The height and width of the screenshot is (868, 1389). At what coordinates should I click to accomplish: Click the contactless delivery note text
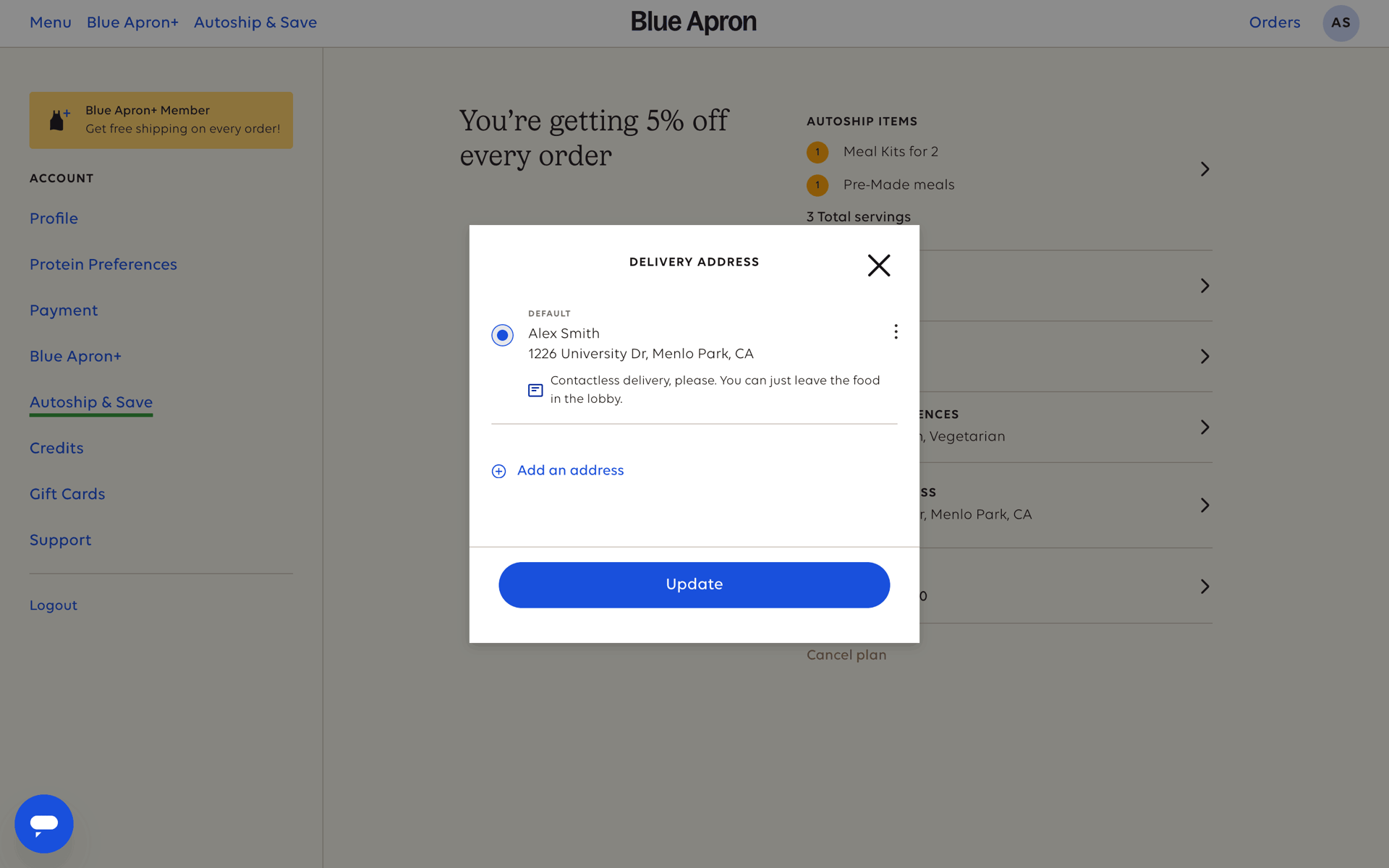[715, 390]
